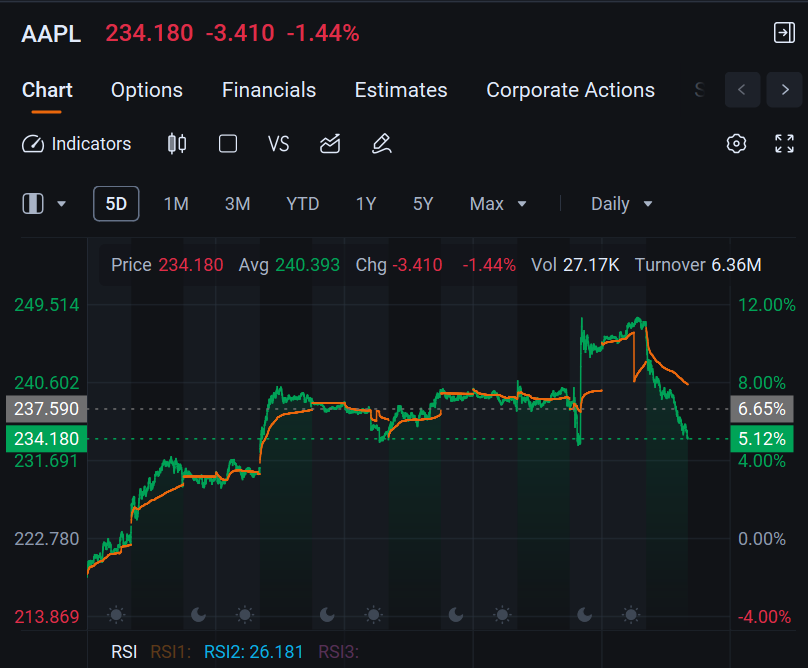Open the Financials tab
The height and width of the screenshot is (668, 808).
(269, 90)
